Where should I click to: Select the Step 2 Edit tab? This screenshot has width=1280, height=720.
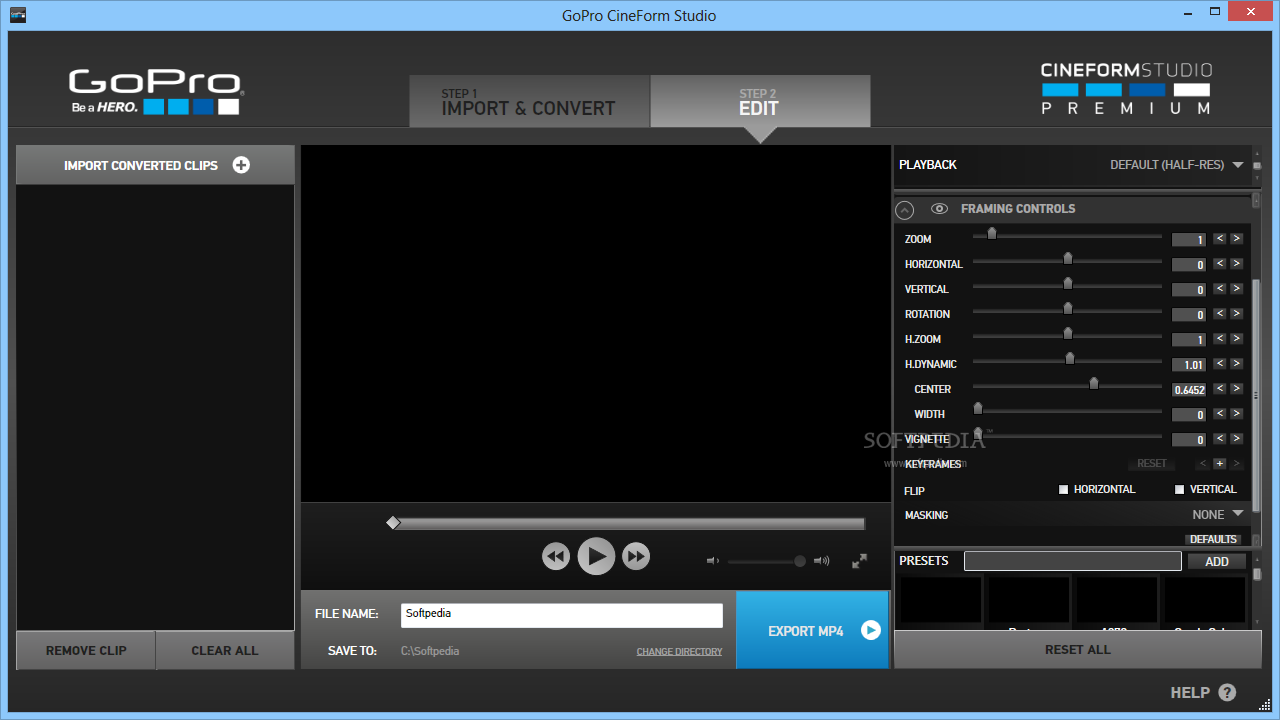760,101
